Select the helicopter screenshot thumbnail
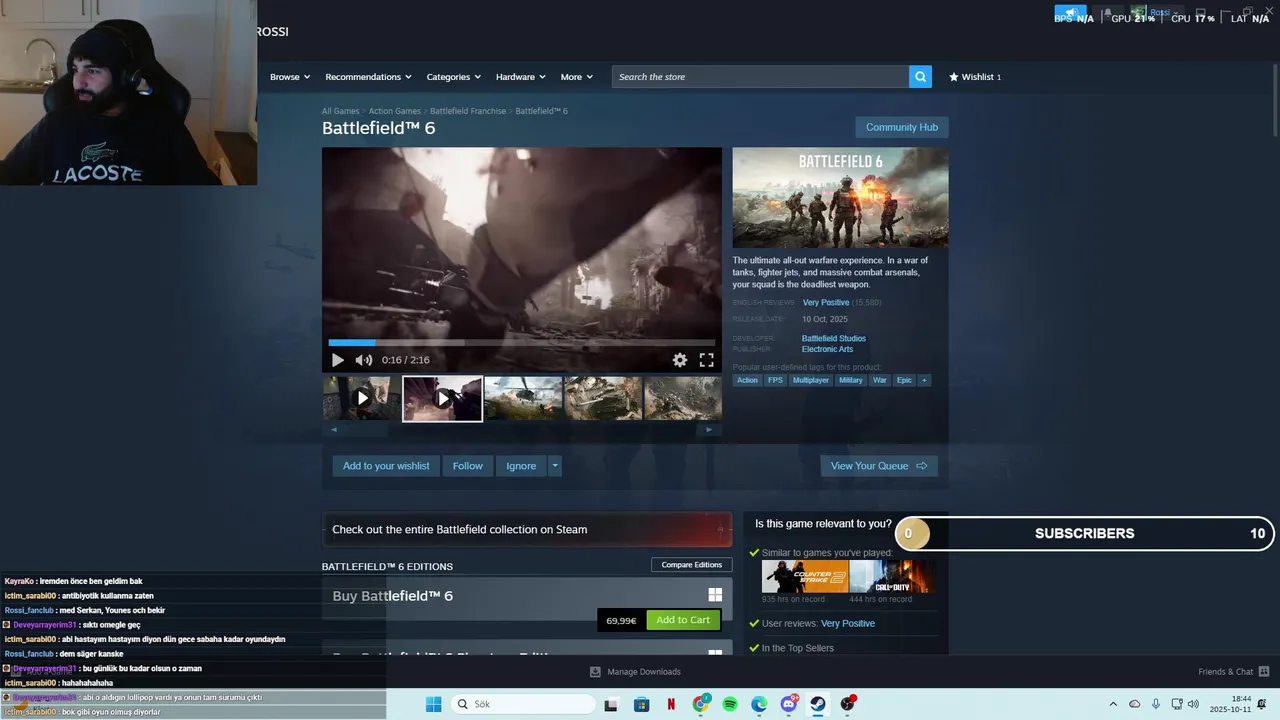The image size is (1280, 720). 523,398
